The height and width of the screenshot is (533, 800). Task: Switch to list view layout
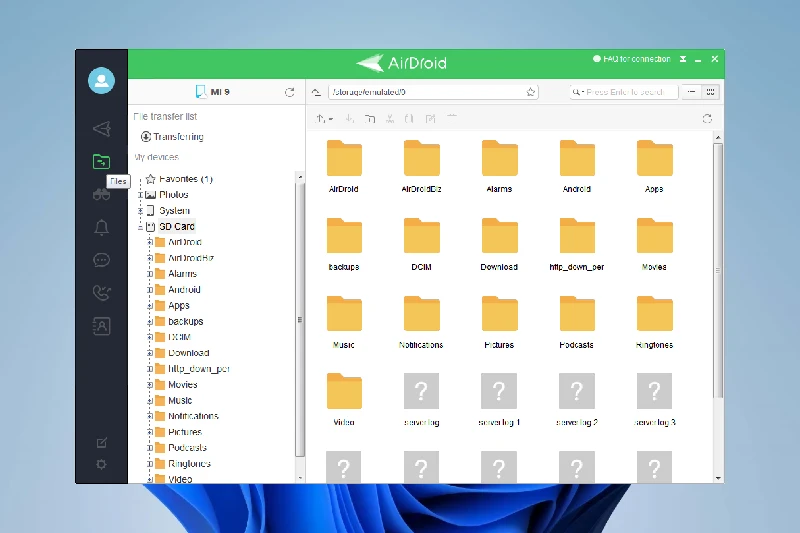coord(692,92)
